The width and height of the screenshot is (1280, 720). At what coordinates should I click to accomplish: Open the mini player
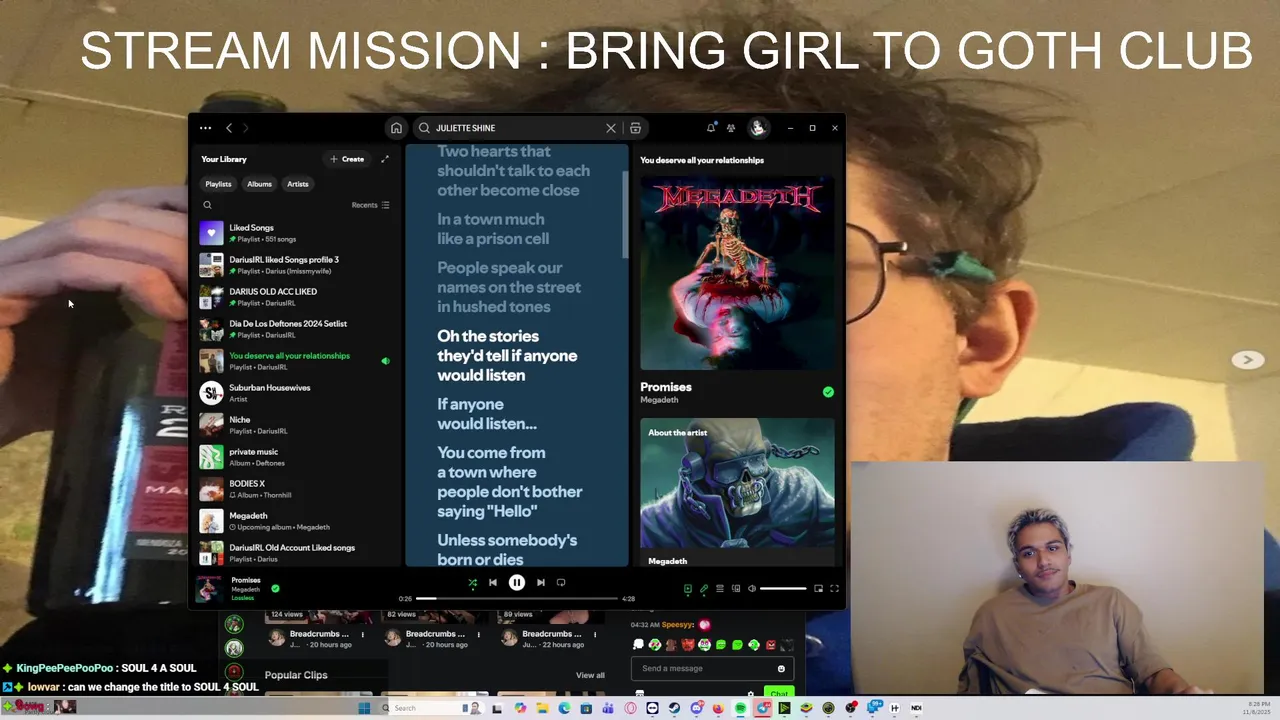point(818,589)
